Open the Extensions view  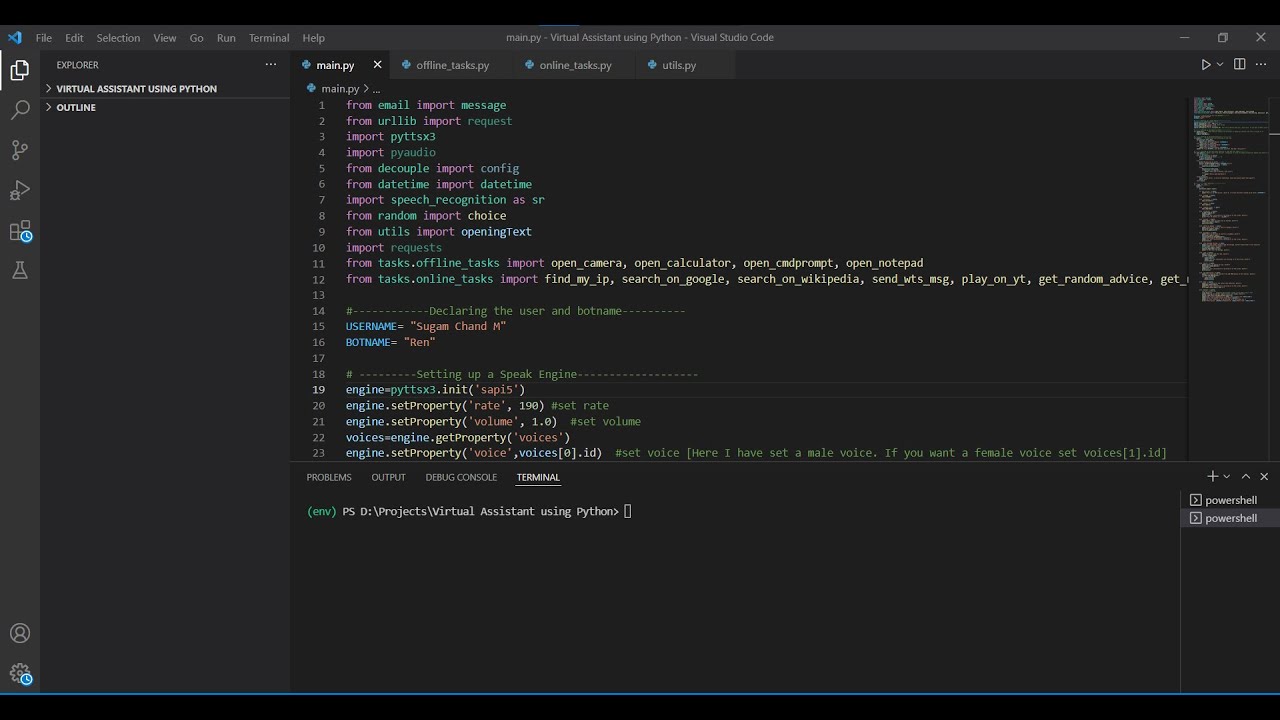[x=20, y=231]
